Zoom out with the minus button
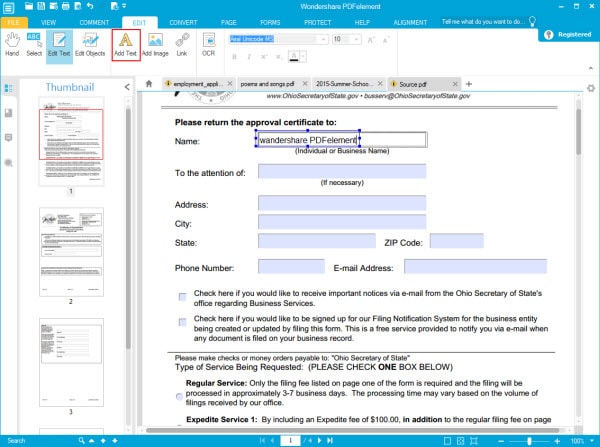 [501, 441]
